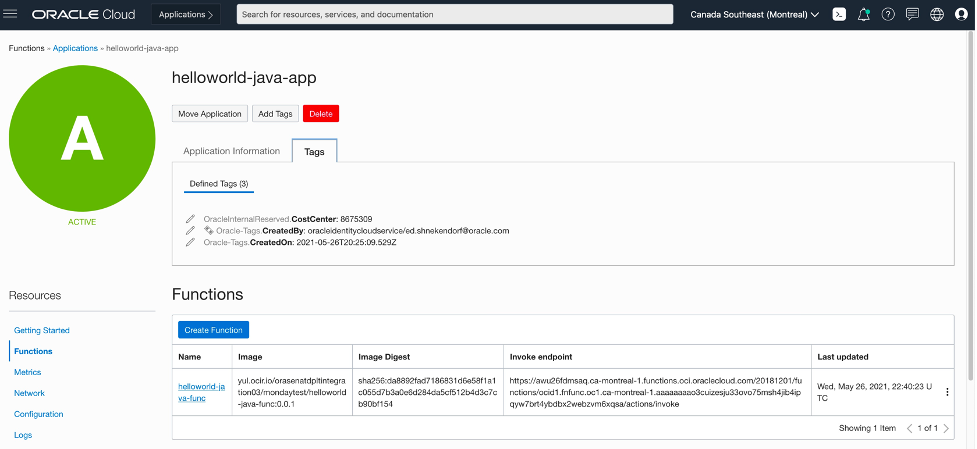Open the Cloud Shell terminal icon
The image size is (977, 449).
[839, 14]
